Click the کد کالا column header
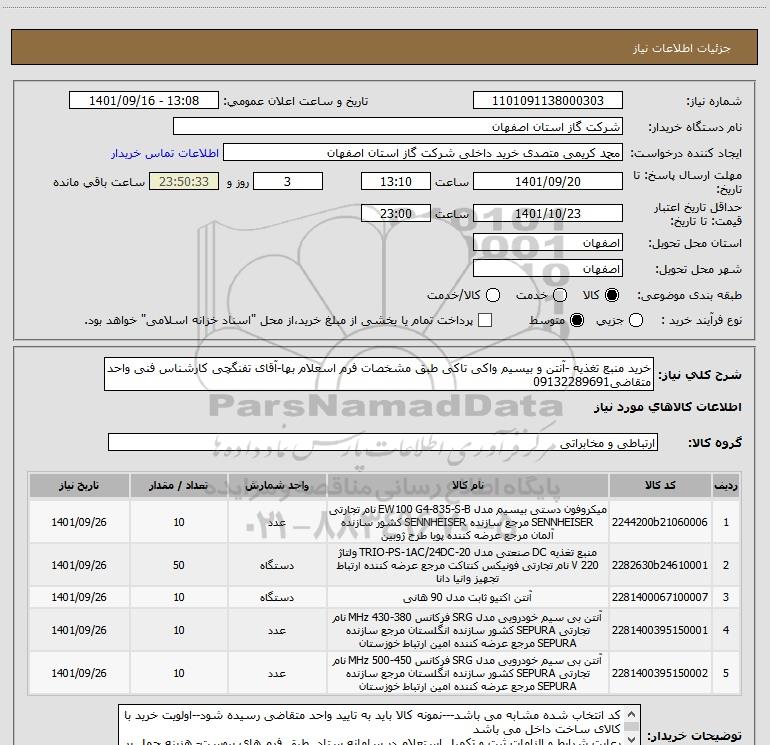This screenshot has height=745, width=770. [x=660, y=486]
